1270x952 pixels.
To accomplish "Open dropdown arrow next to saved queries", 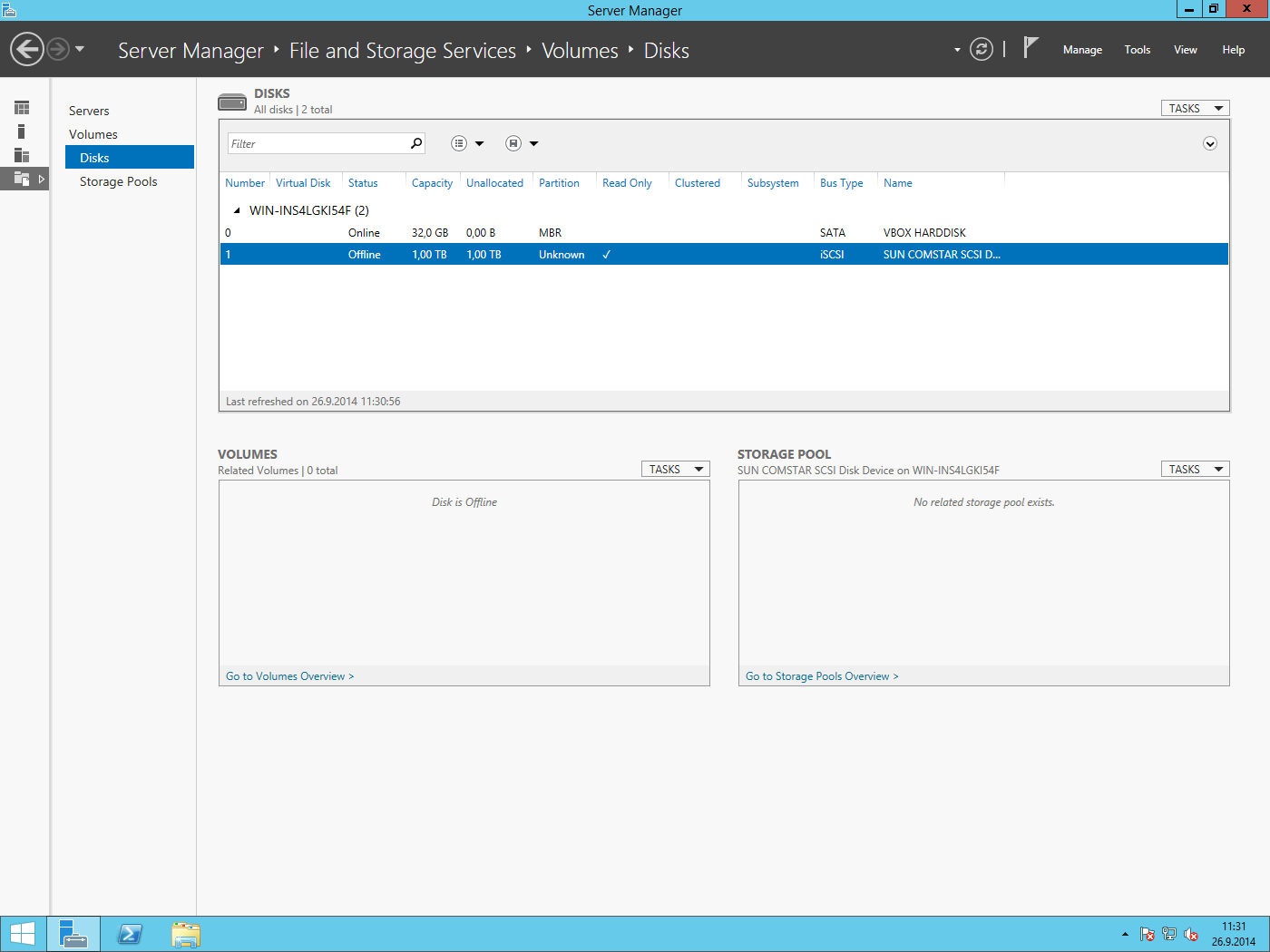I will [534, 143].
